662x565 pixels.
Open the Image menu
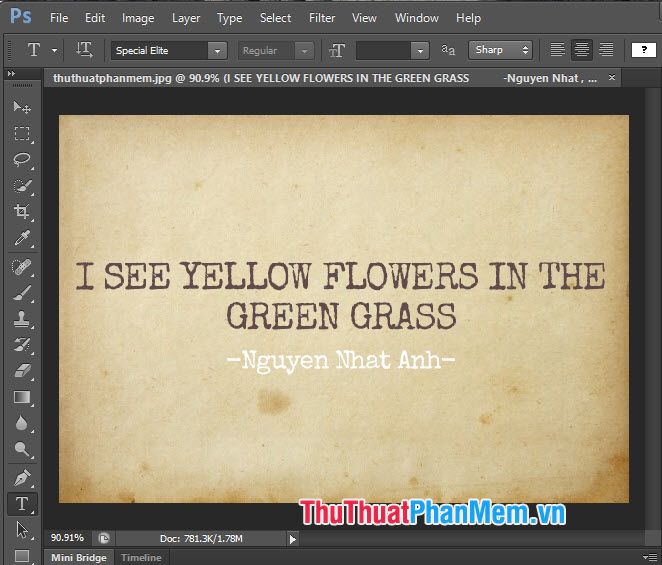[x=138, y=18]
